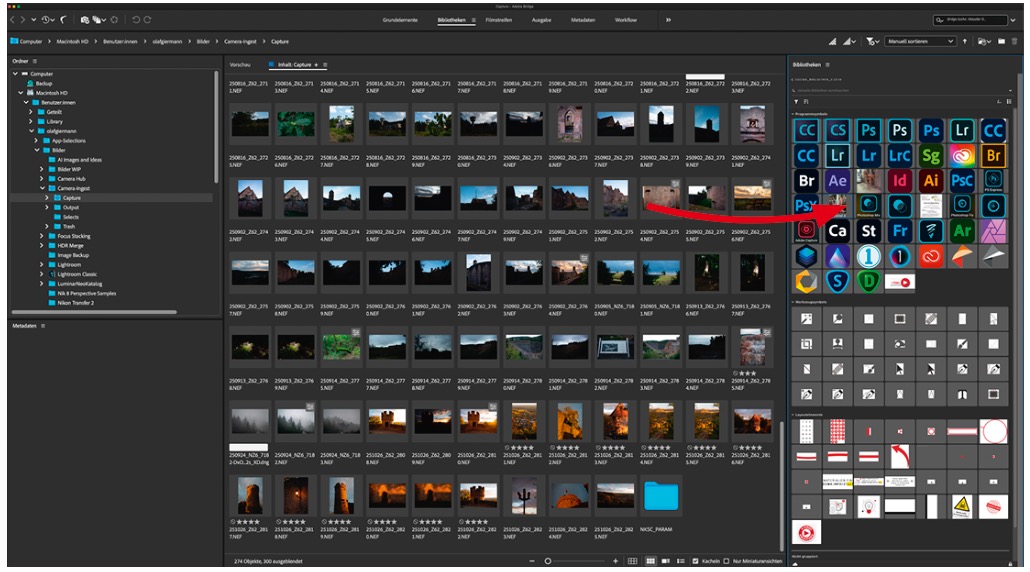Click the orange Bridge Br library icon
Viewport: 1030px width, 572px height.
click(993, 156)
